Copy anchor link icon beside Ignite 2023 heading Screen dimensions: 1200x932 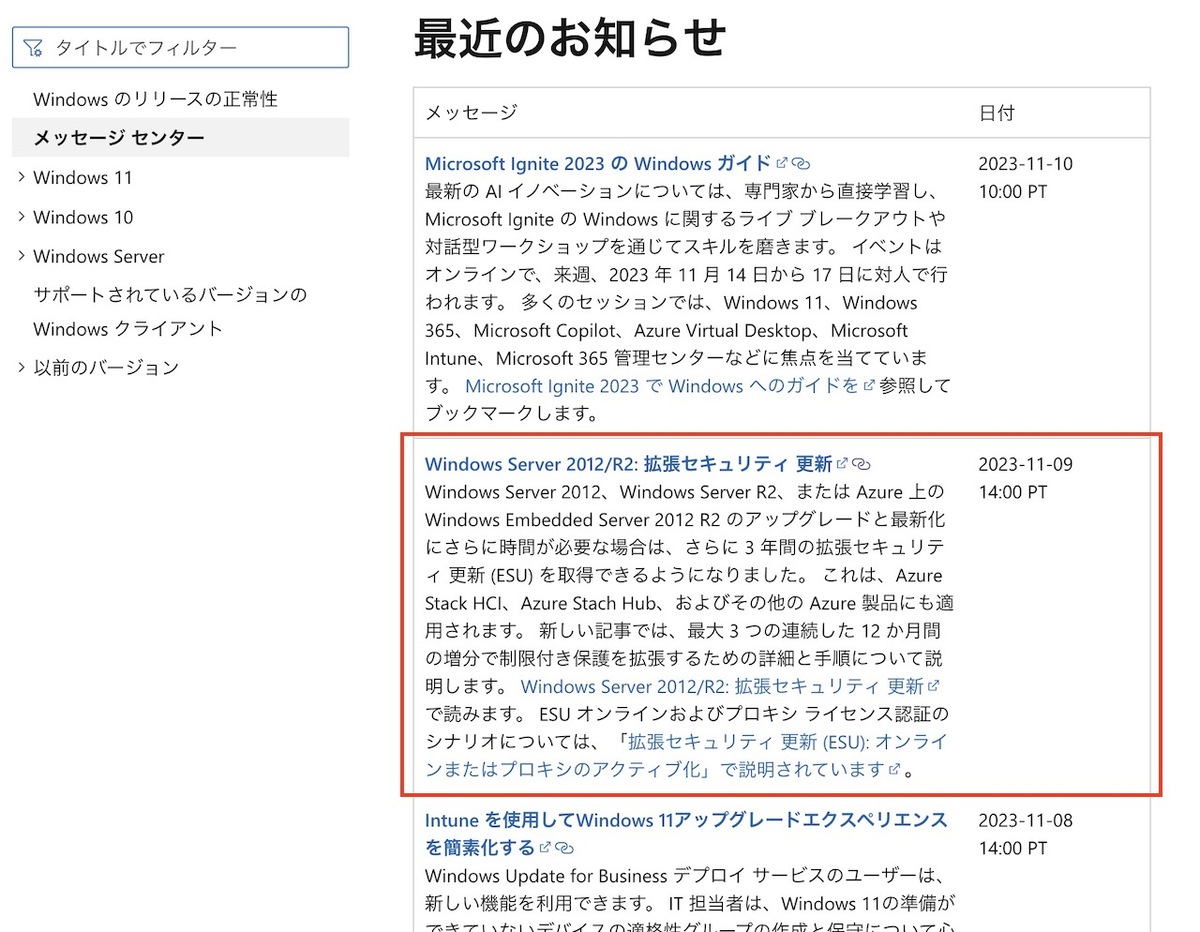click(800, 163)
